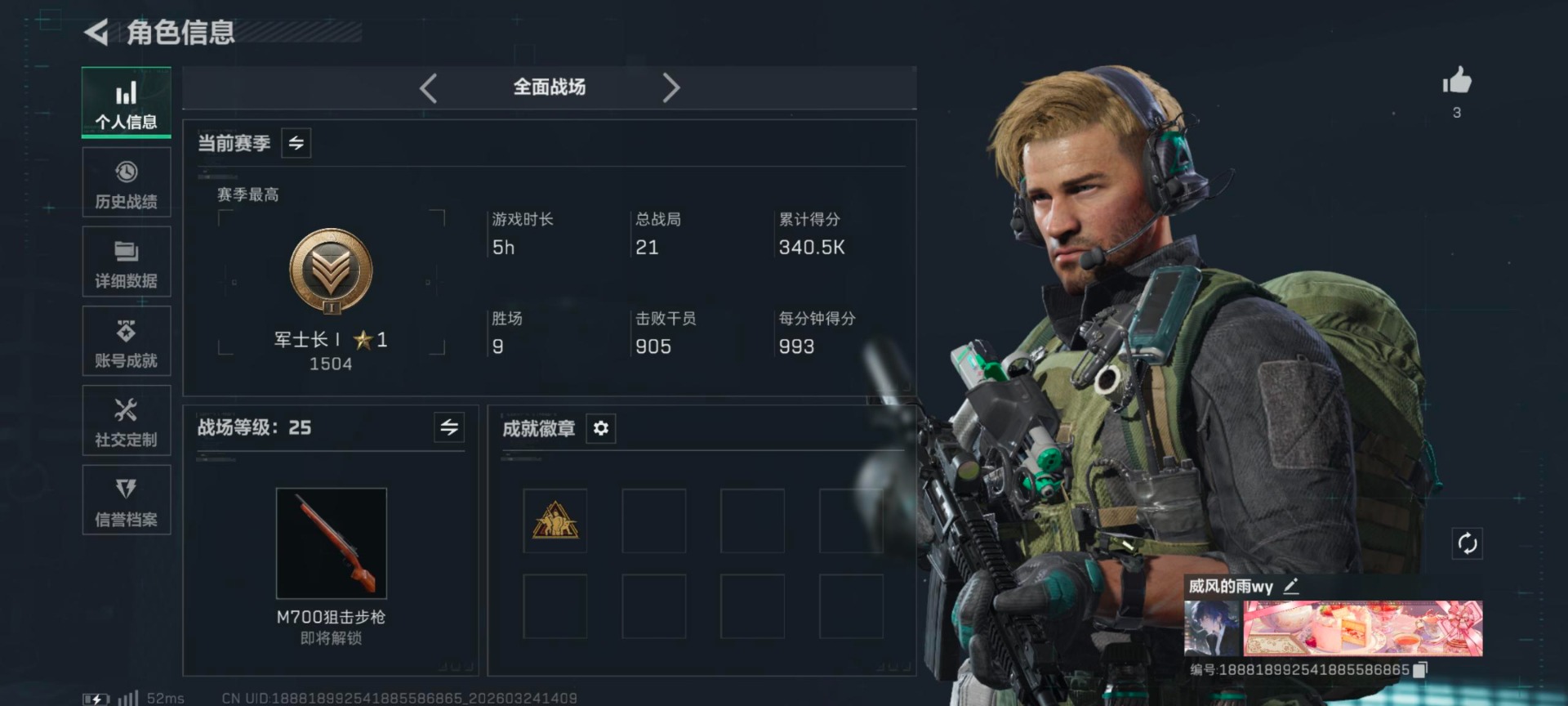1568x706 pixels.
Task: Open the 历史战绩 tab
Action: click(127, 182)
